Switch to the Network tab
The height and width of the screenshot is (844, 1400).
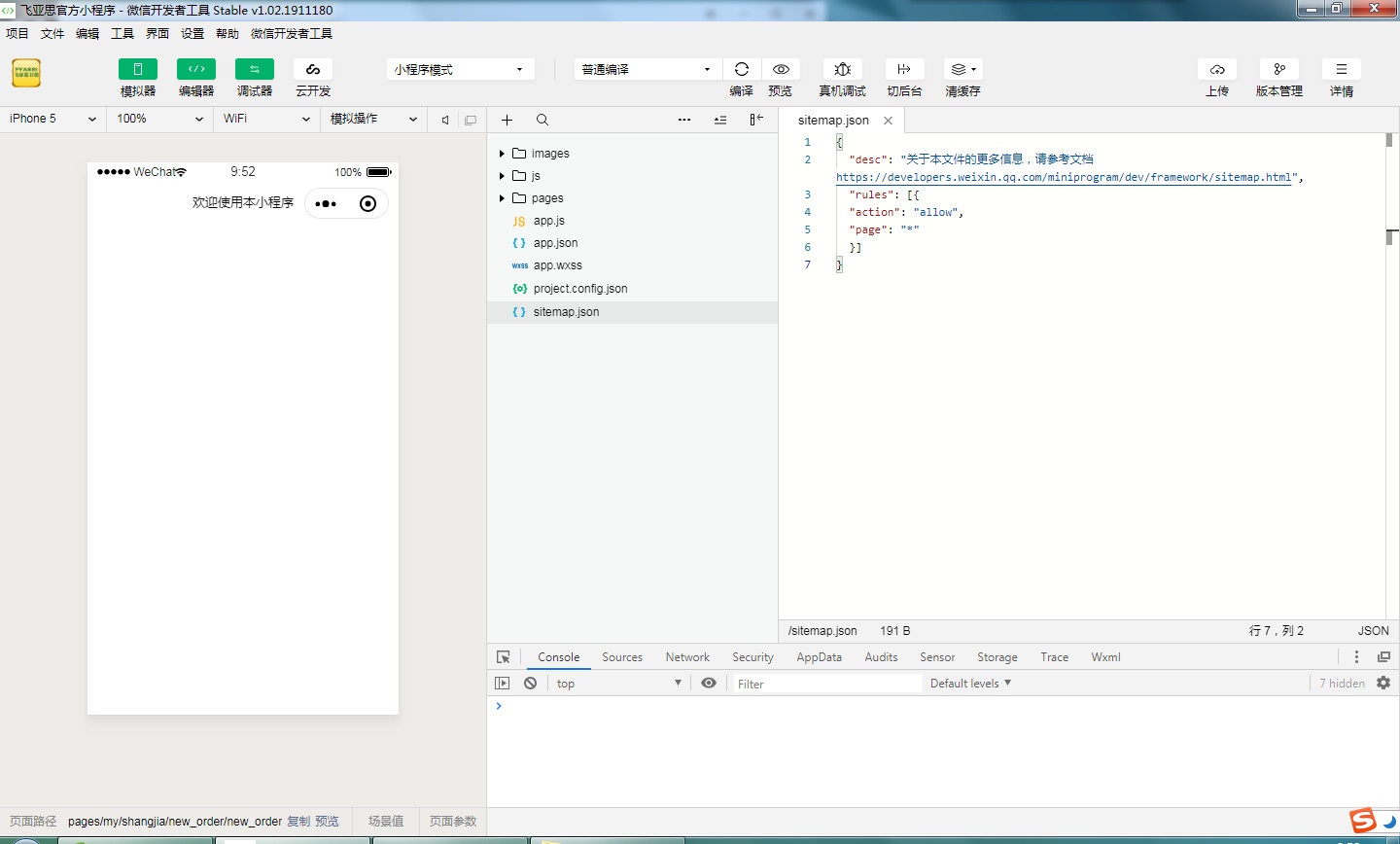687,657
